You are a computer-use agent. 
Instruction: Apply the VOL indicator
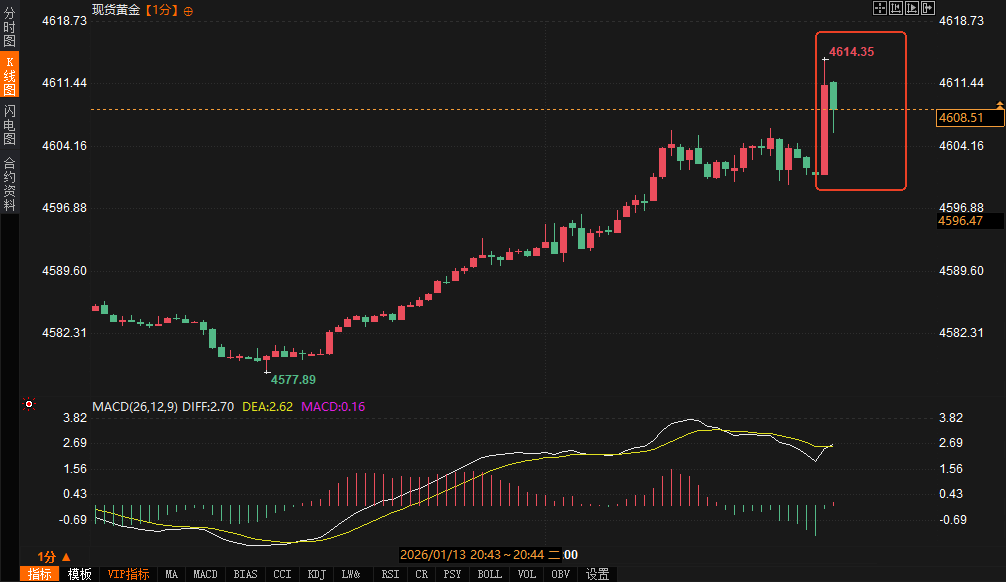(x=527, y=574)
